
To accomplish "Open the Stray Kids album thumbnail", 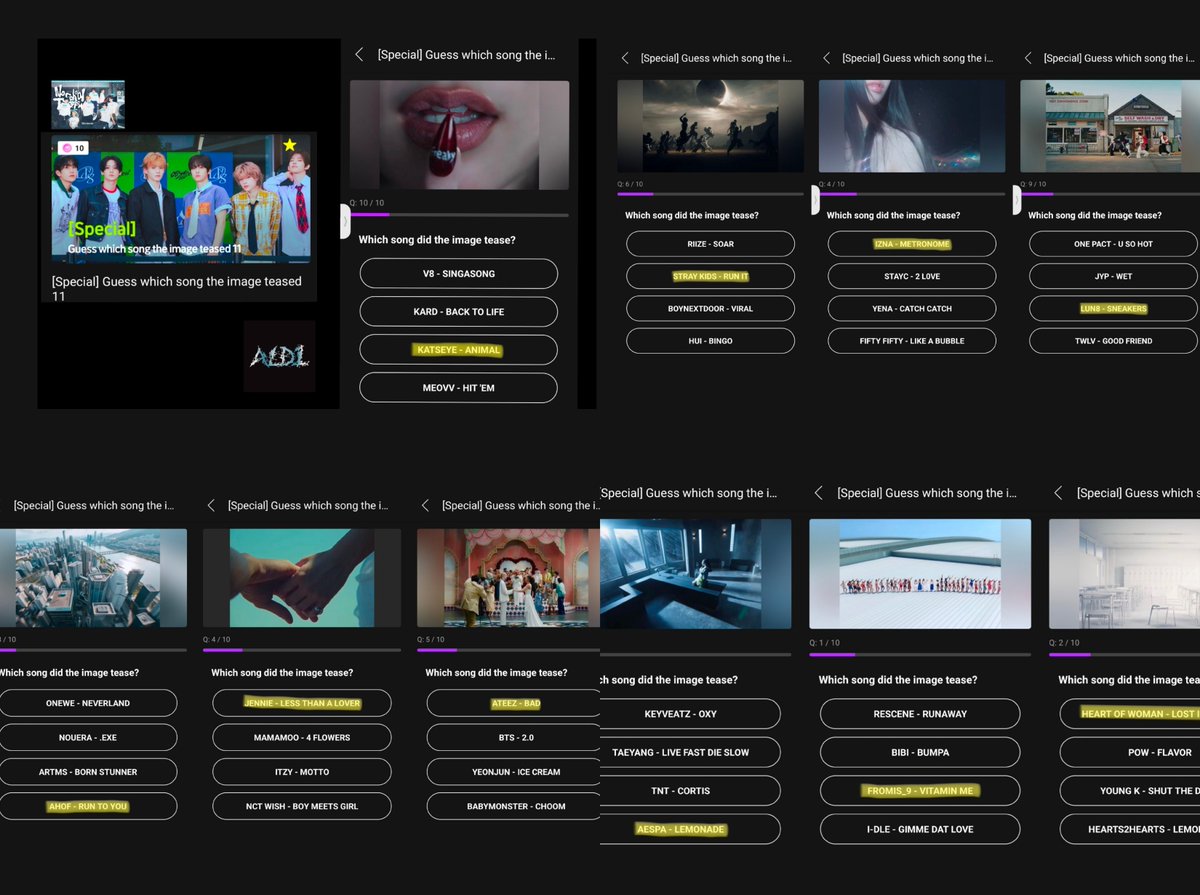I will coord(88,105).
